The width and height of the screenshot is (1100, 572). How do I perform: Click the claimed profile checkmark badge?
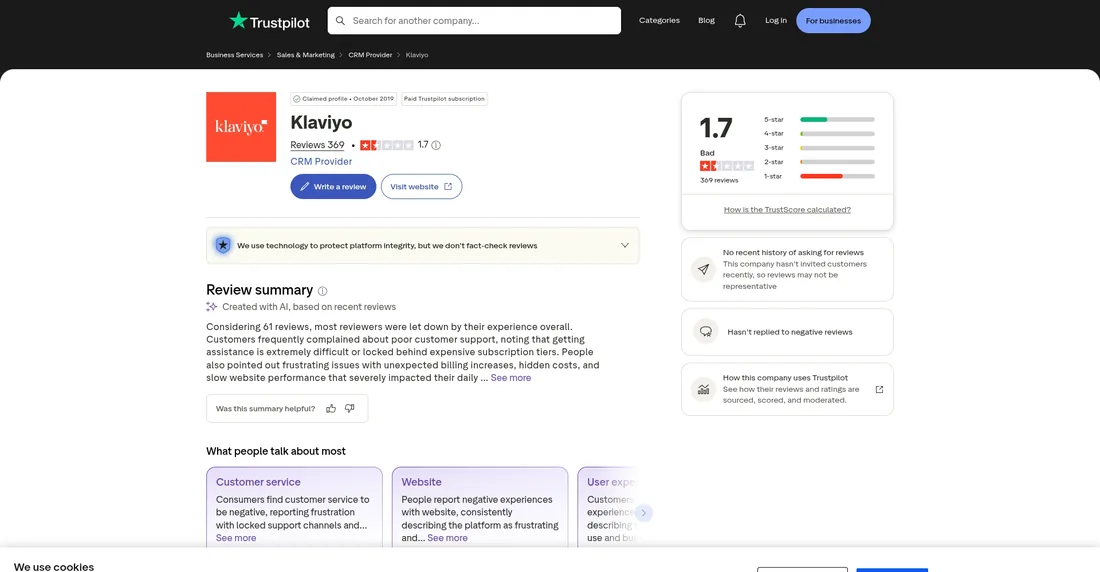[x=344, y=99]
